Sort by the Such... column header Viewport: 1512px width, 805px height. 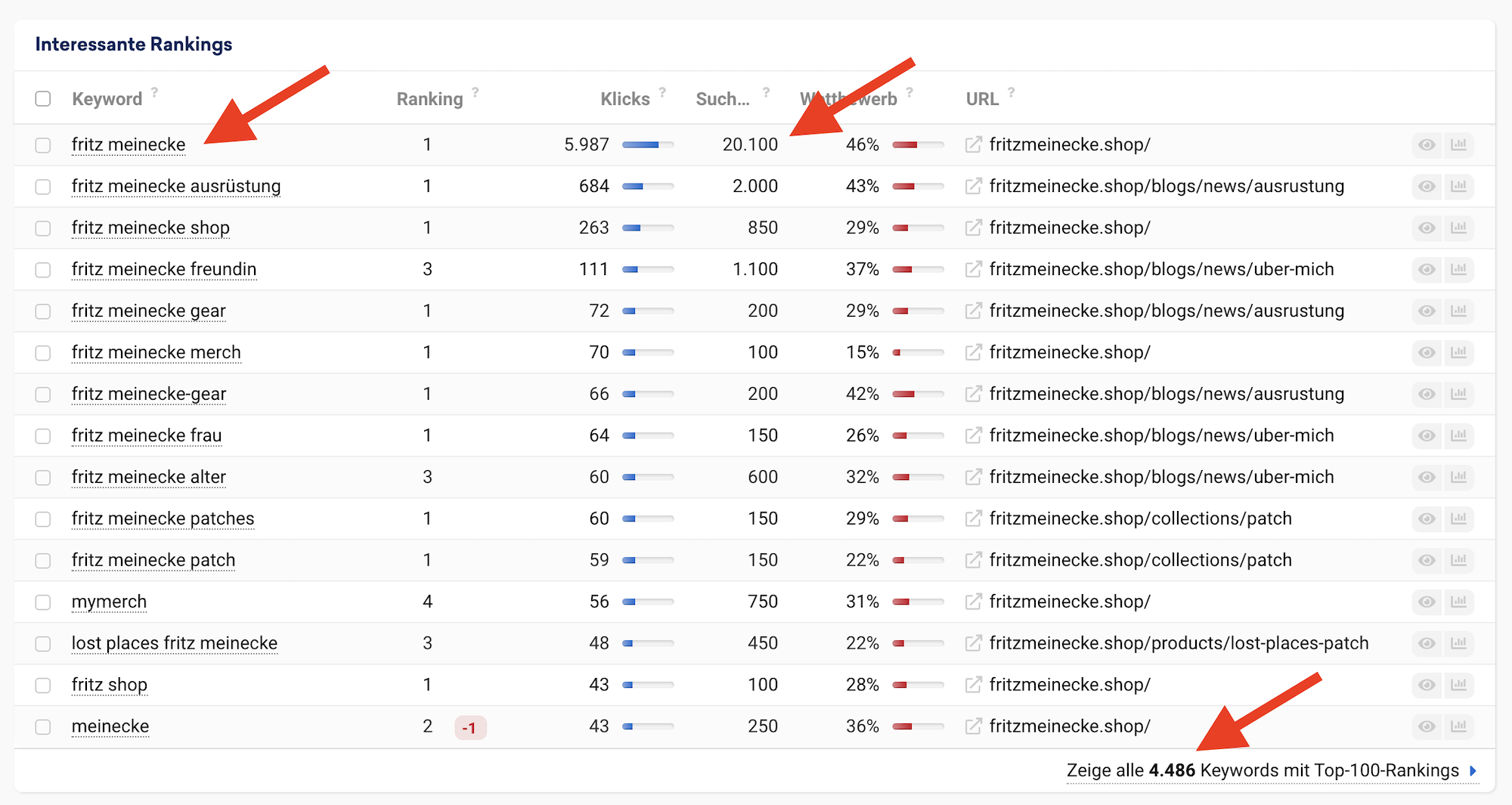pos(723,99)
